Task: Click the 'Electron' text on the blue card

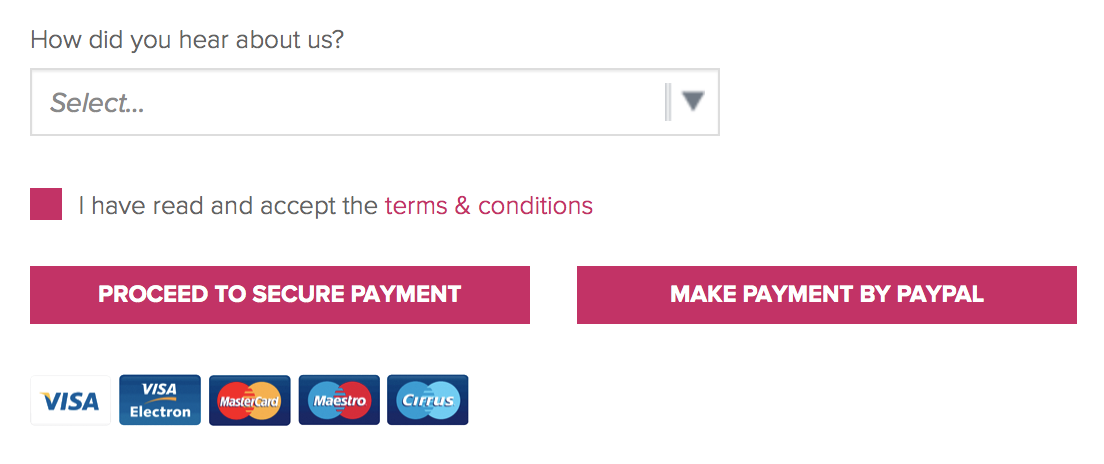Action: point(160,412)
